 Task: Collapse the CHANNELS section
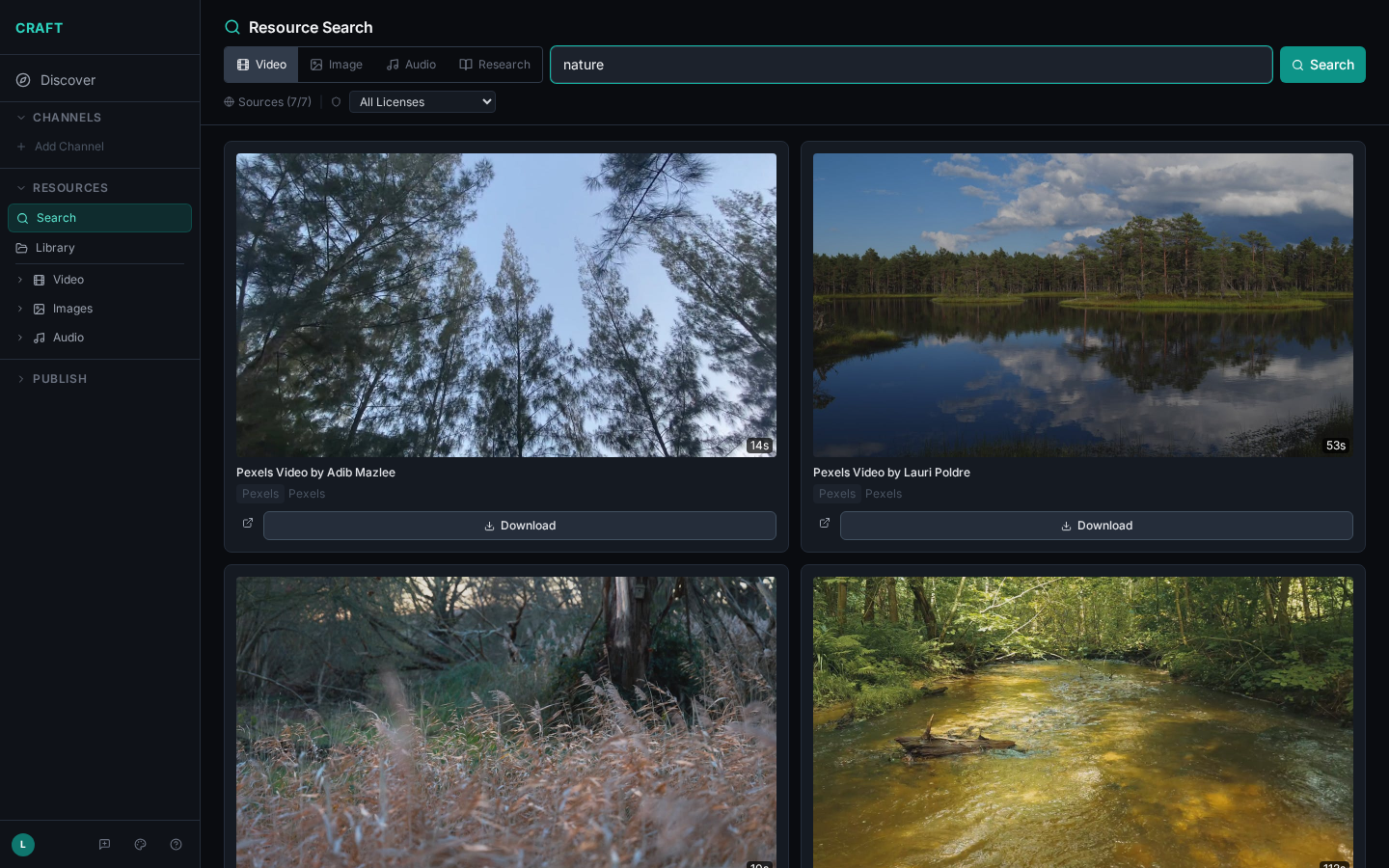click(x=21, y=118)
